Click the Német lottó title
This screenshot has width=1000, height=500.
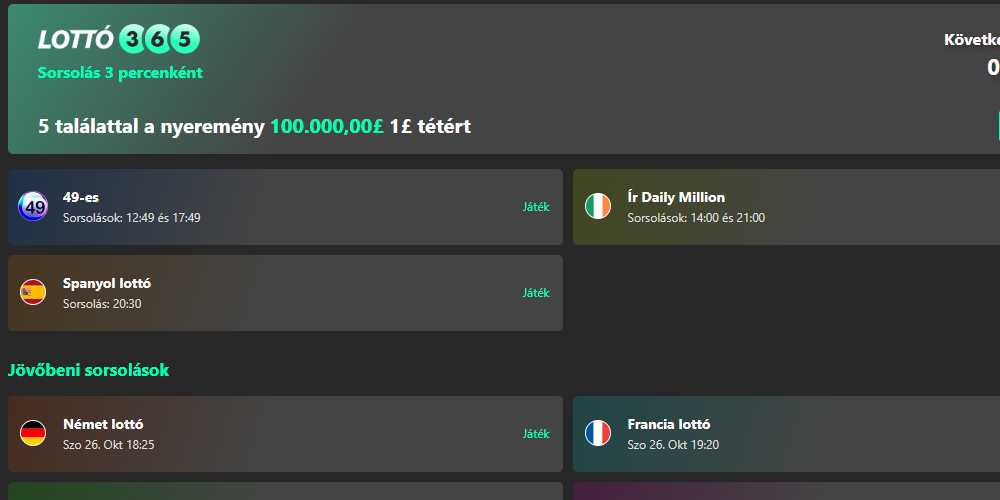[x=103, y=424]
